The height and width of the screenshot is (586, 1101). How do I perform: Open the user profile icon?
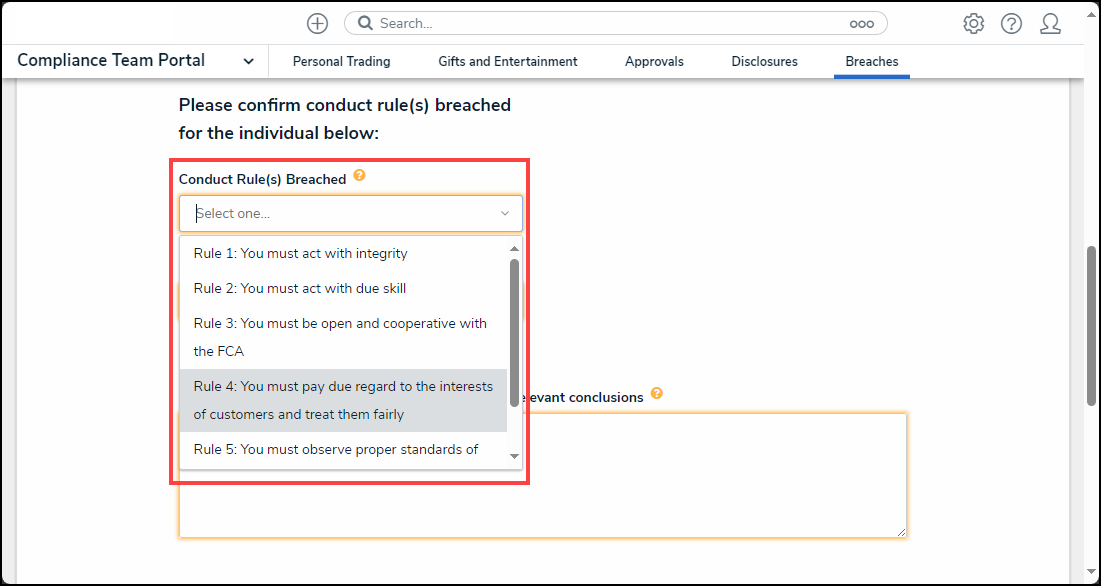tap(1050, 23)
